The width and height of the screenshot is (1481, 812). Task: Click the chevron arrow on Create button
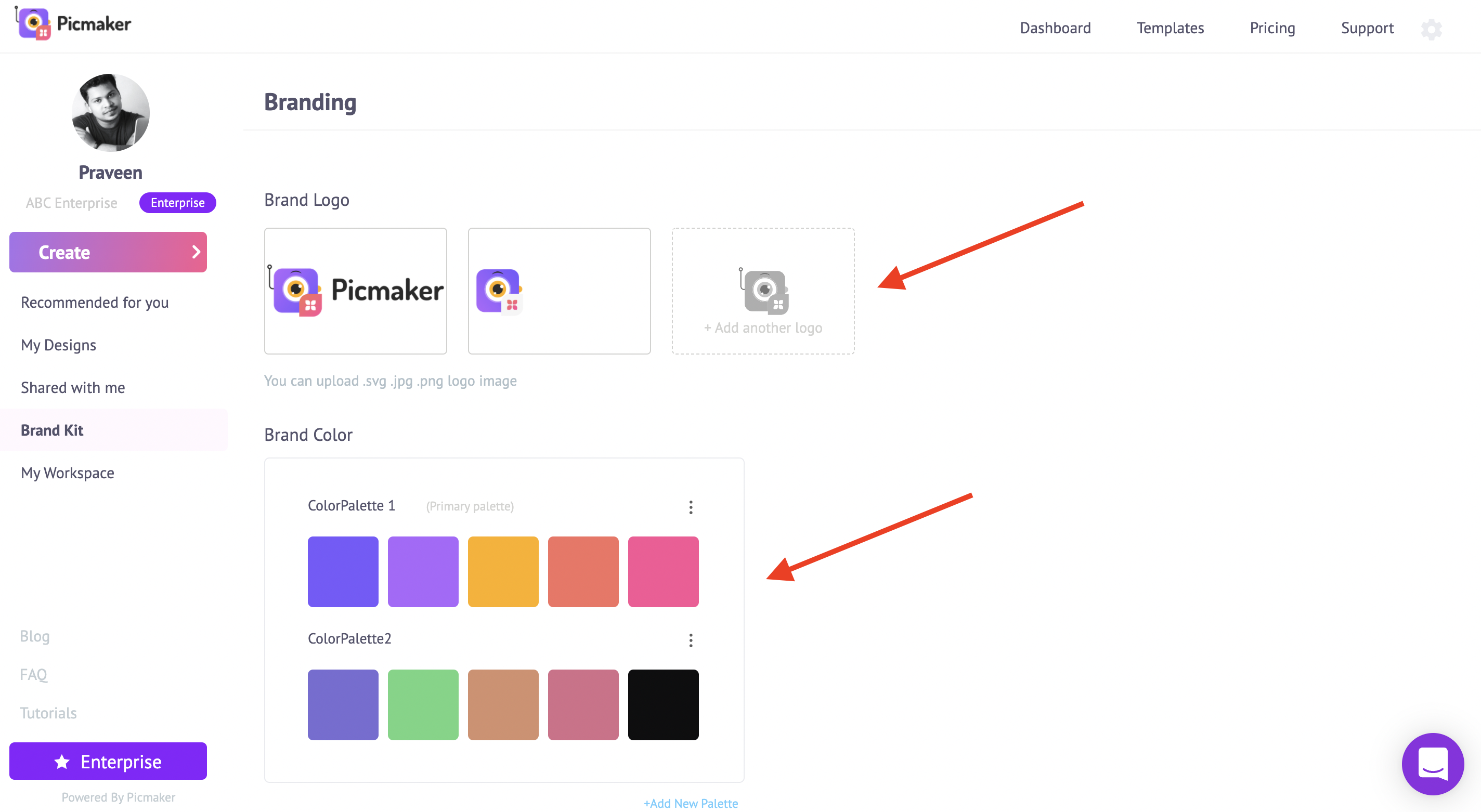[x=196, y=252]
